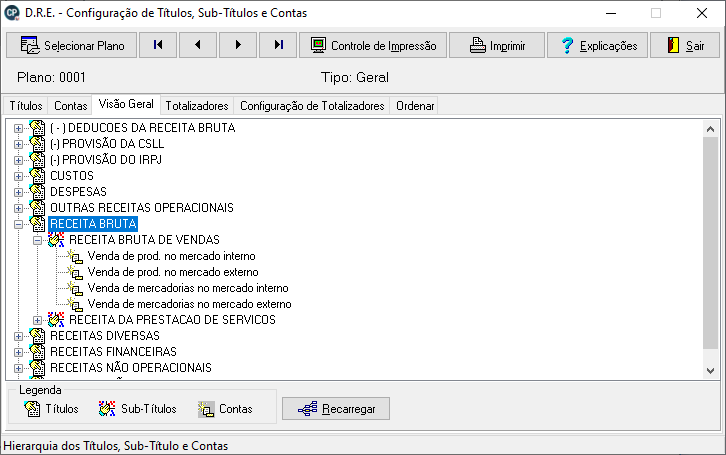This screenshot has height=455, width=726.
Task: Click the Contas legend icon
Action: pyautogui.click(x=206, y=409)
